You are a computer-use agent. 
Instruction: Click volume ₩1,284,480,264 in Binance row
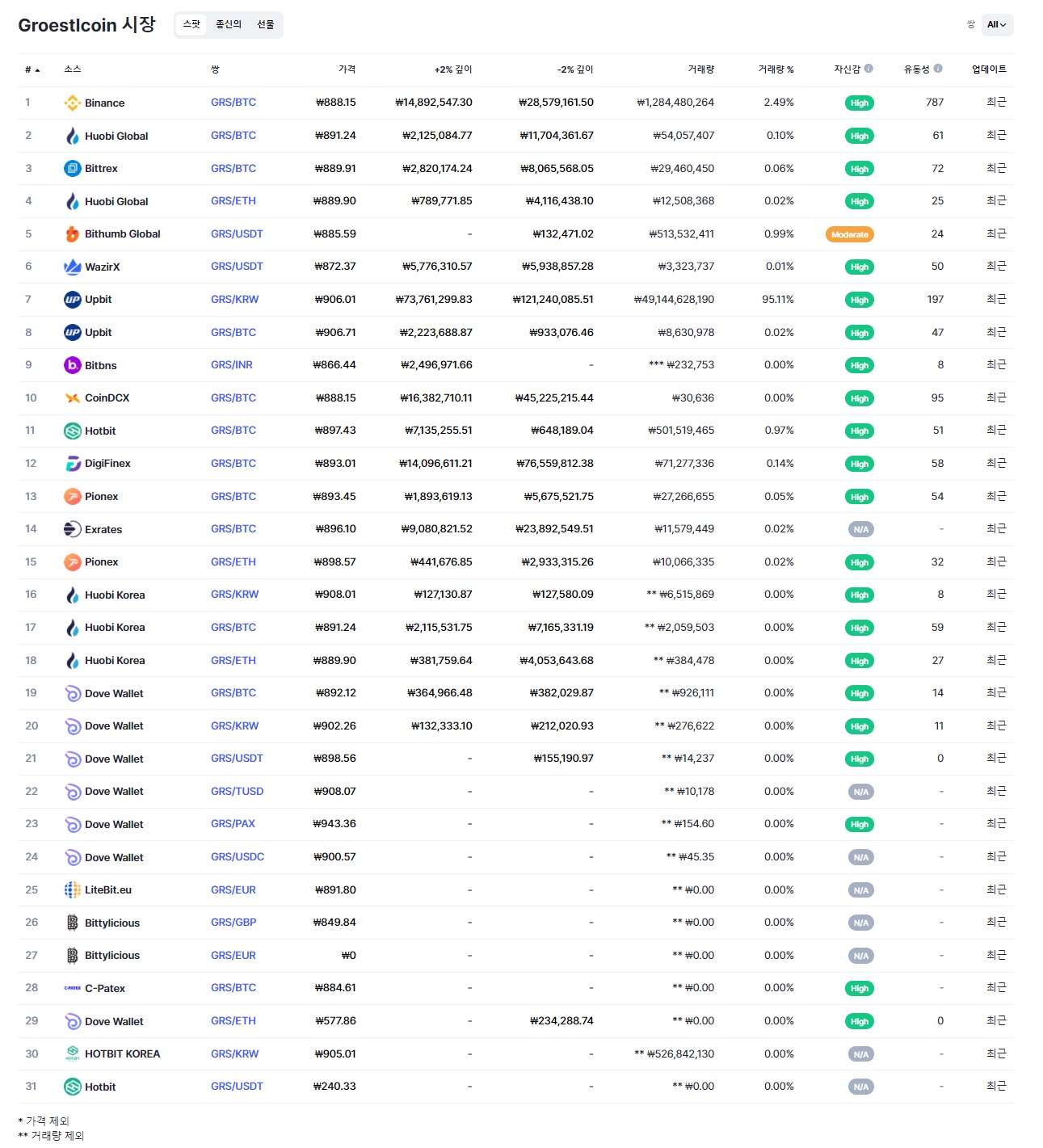675,103
